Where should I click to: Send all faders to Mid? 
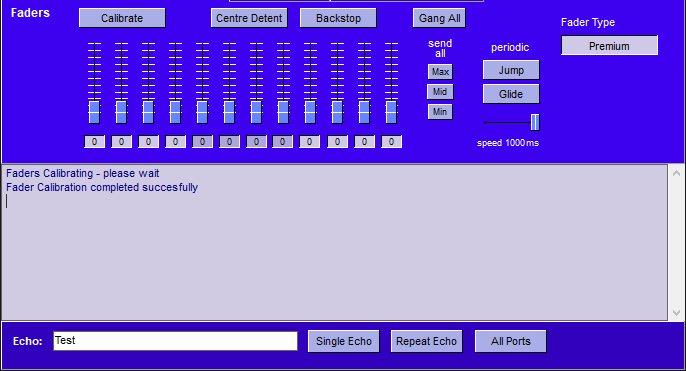[440, 92]
